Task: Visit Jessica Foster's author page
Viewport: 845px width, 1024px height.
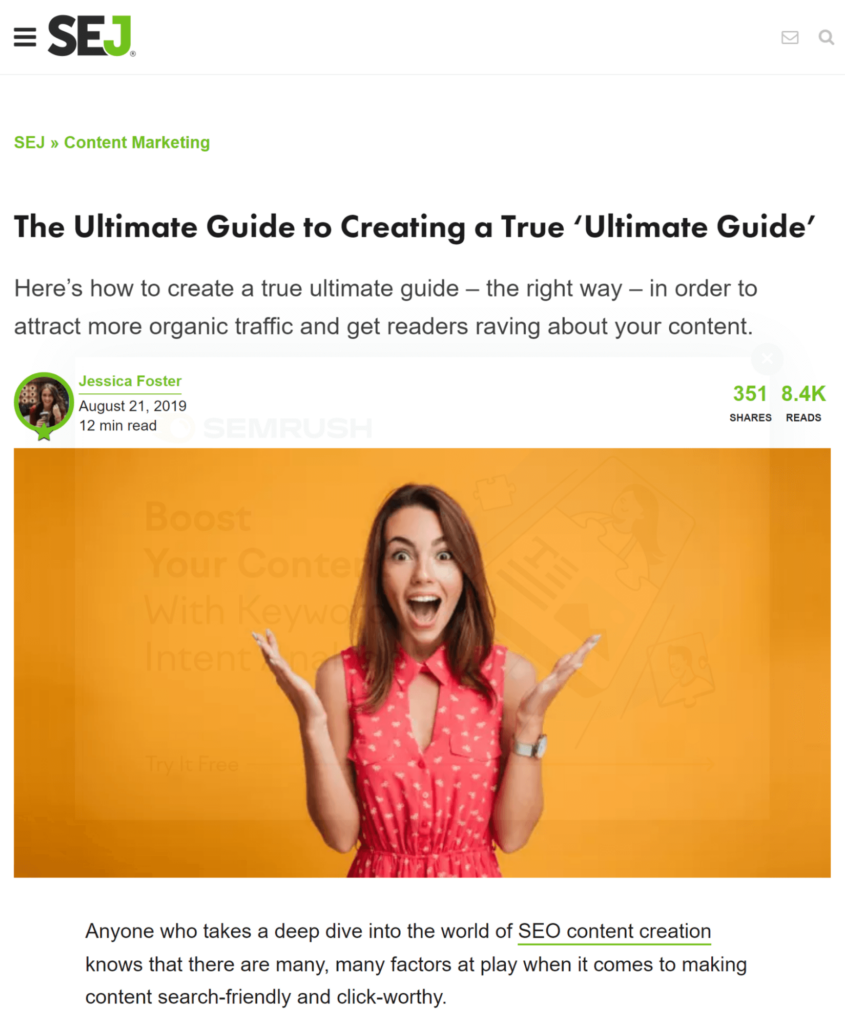Action: (130, 381)
